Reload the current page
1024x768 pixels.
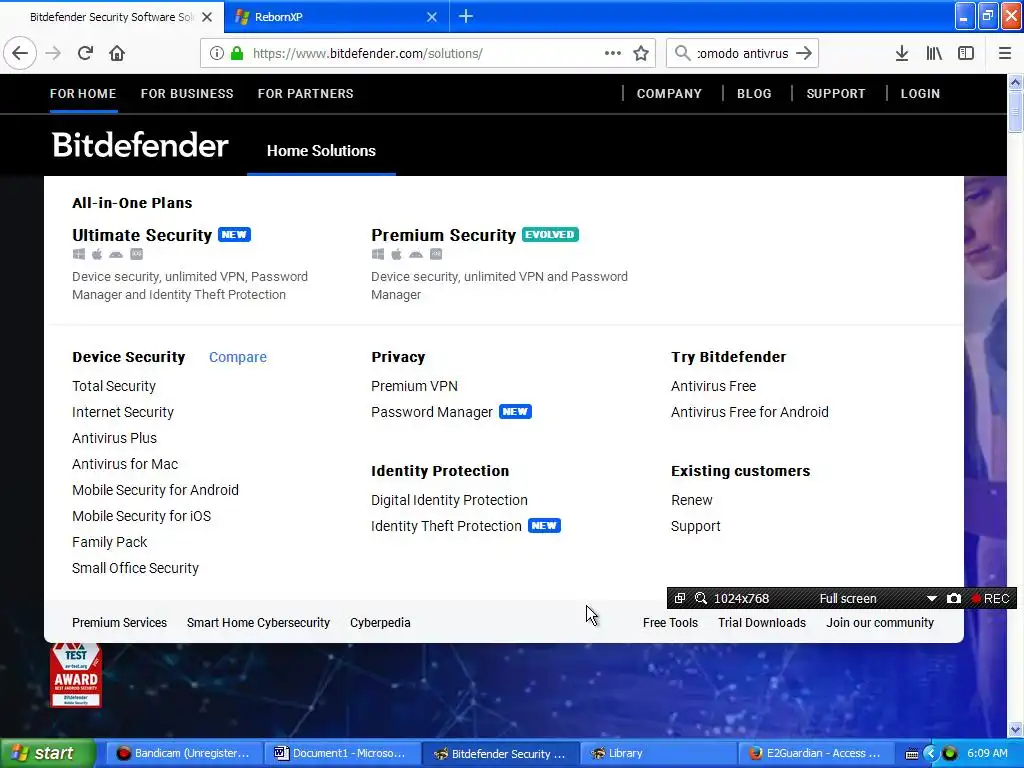(85, 53)
